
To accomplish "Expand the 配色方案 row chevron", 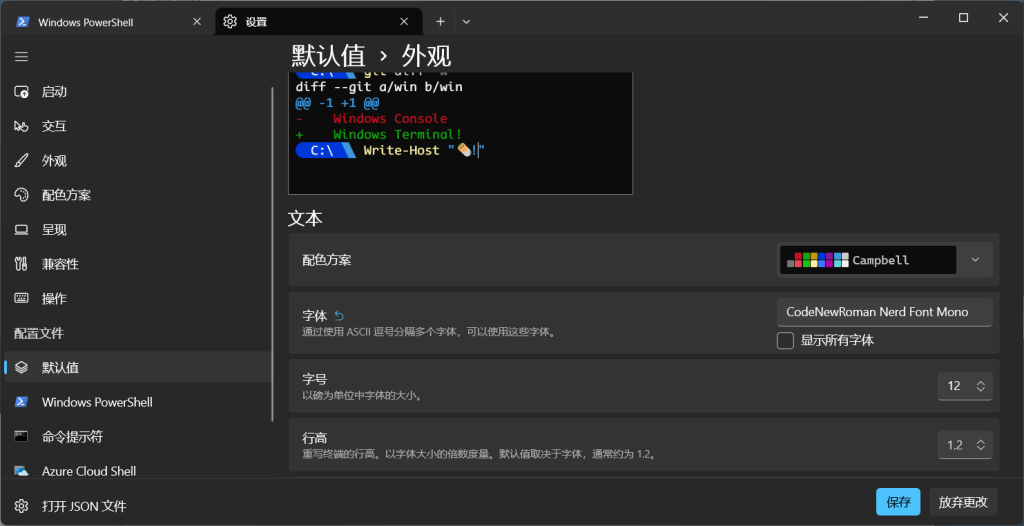I will [975, 260].
